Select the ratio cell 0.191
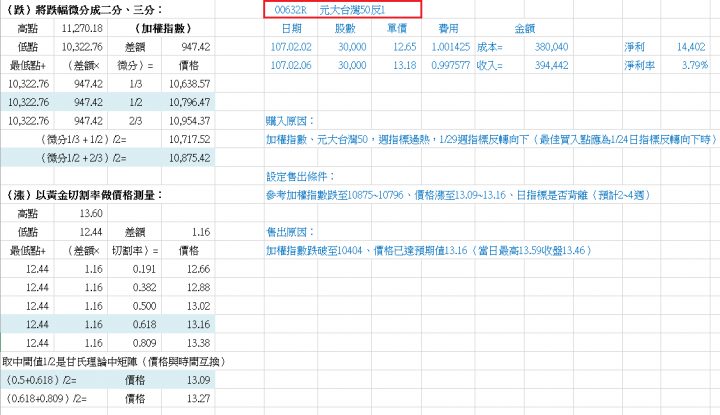The image size is (720, 415). click(144, 269)
